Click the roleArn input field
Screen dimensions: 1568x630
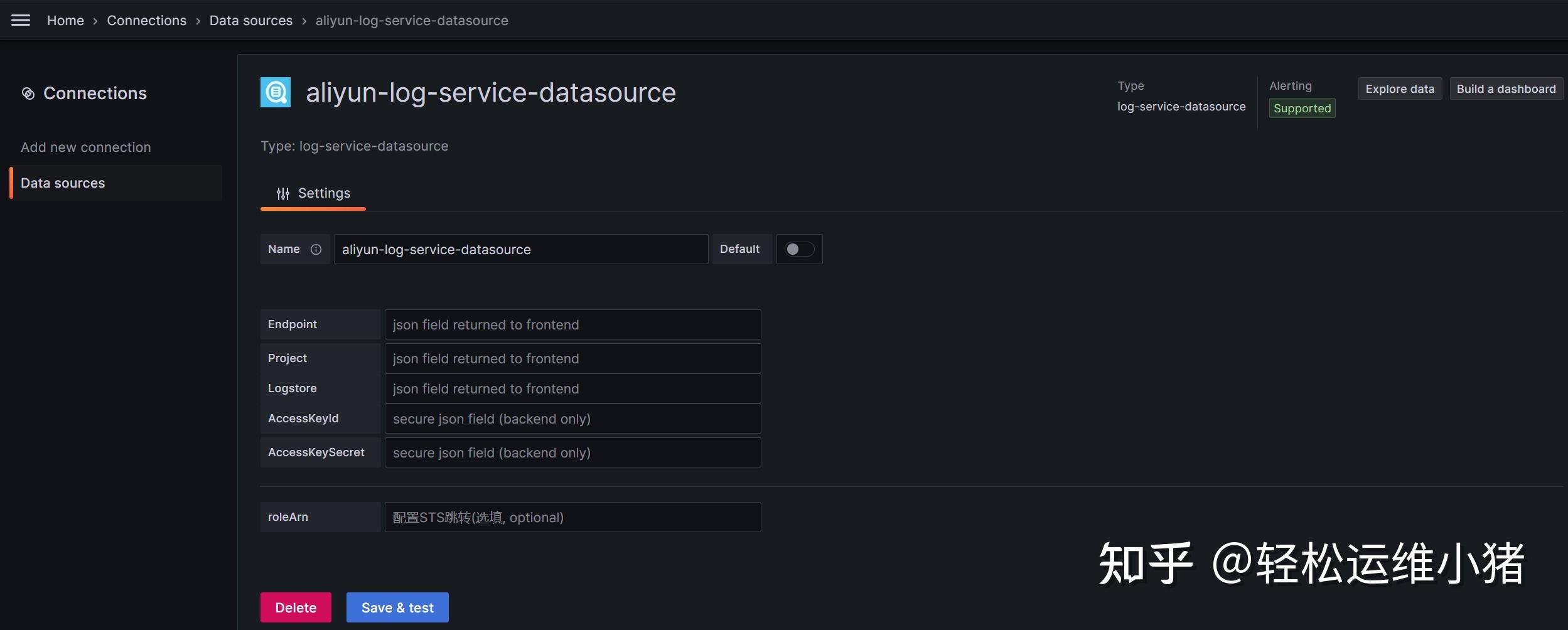[x=572, y=516]
